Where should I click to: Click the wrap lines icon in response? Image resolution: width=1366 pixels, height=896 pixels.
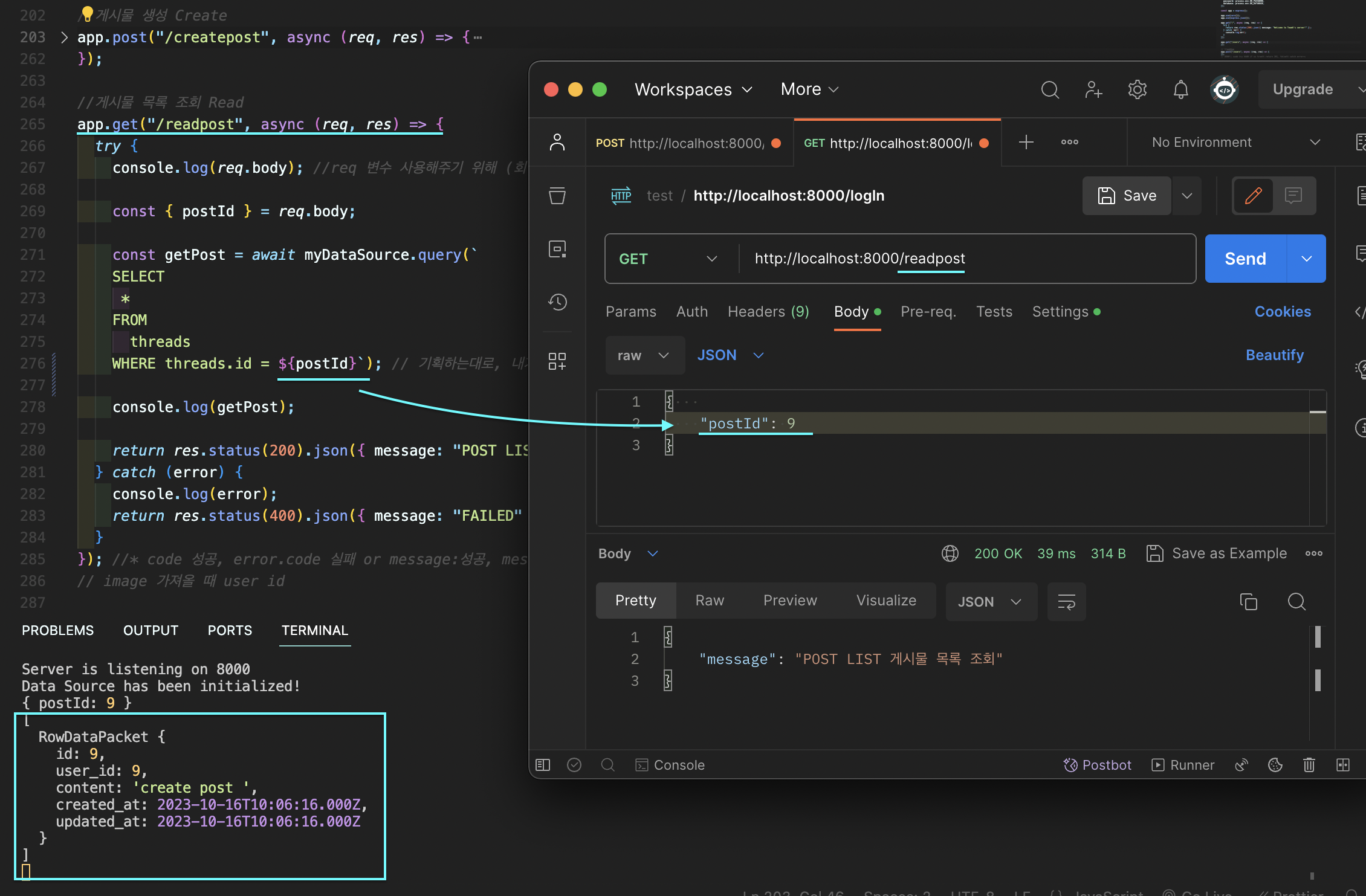coord(1066,602)
